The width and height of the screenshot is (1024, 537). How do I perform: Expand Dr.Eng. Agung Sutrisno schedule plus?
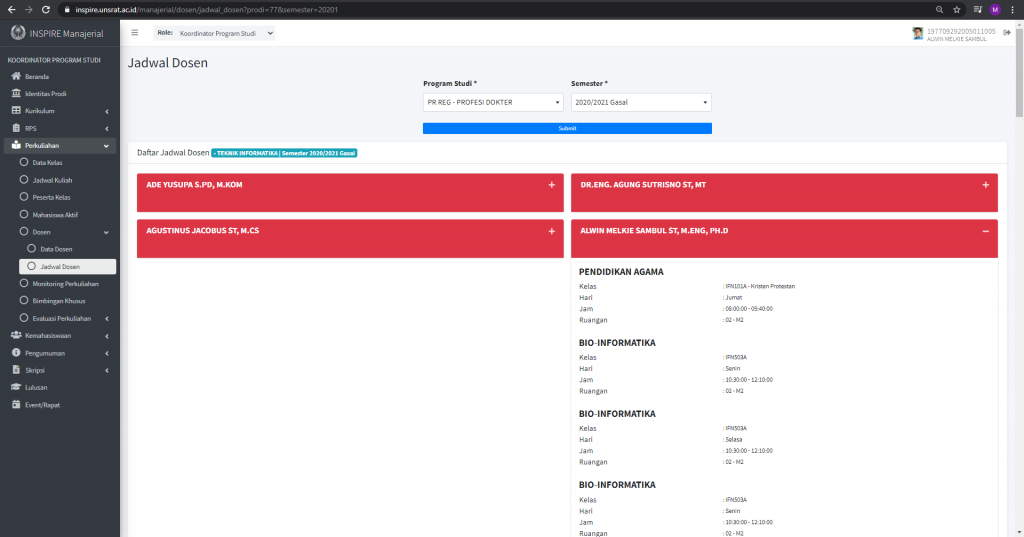pos(985,185)
